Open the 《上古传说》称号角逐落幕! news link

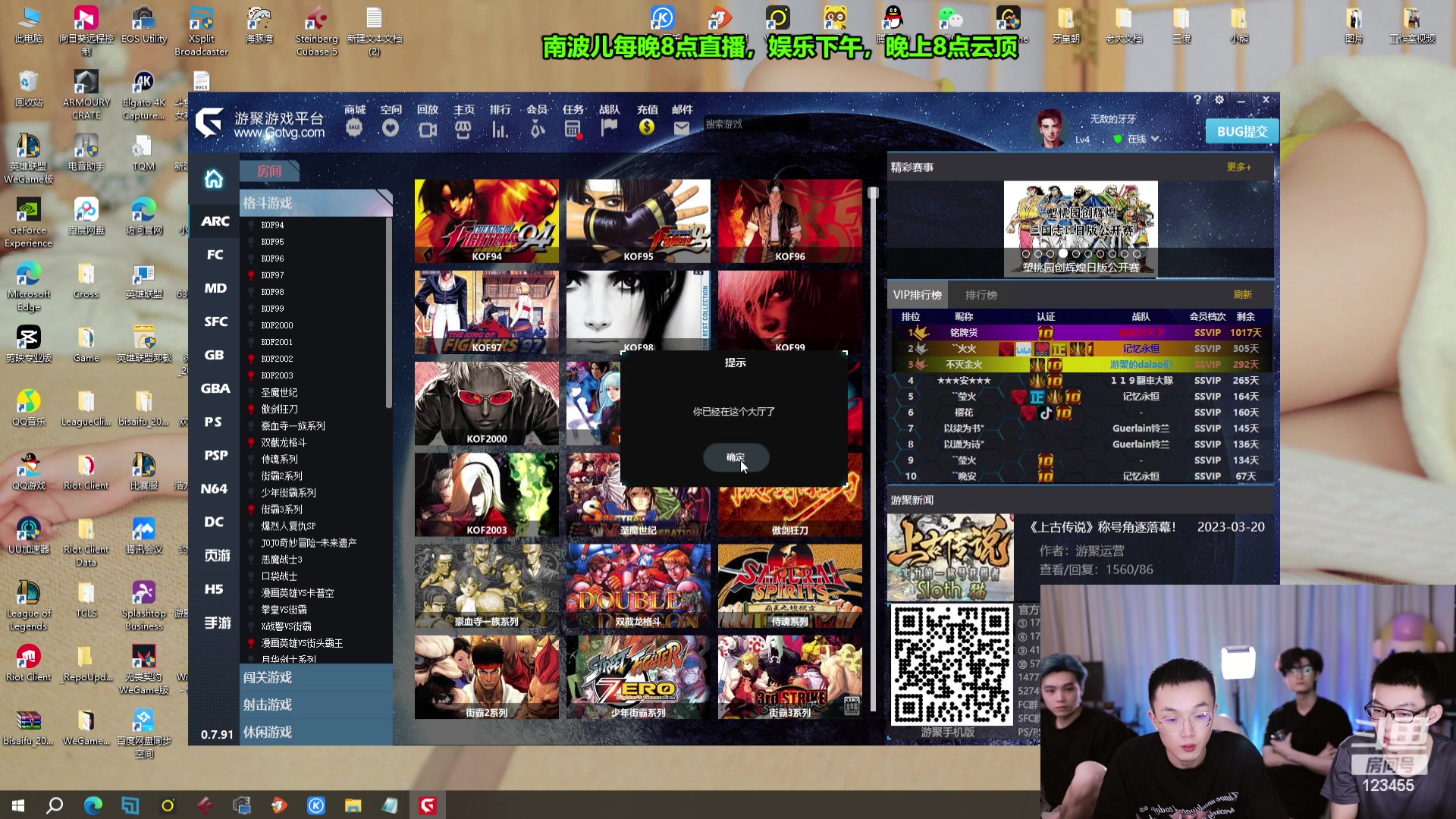pos(1102,527)
